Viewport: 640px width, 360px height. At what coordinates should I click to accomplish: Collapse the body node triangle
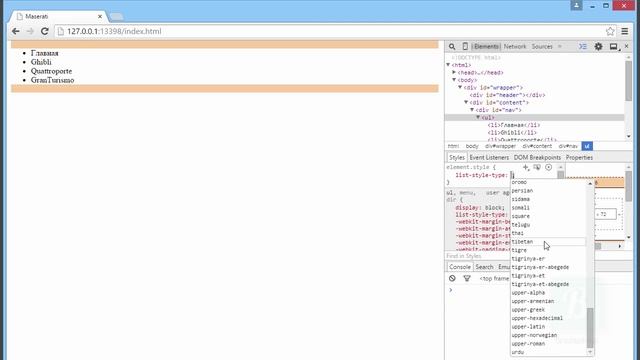pyautogui.click(x=454, y=80)
